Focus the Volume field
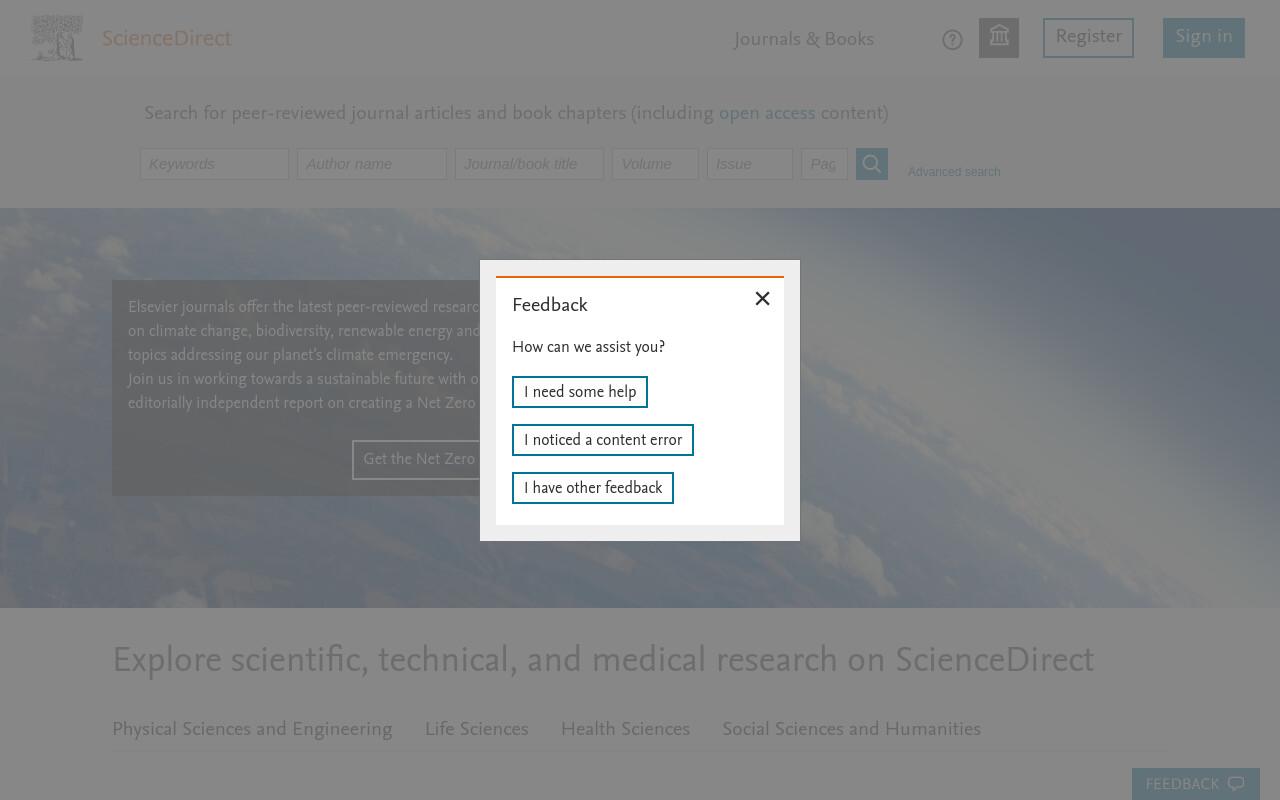Image resolution: width=1280 pixels, height=800 pixels. (655, 164)
